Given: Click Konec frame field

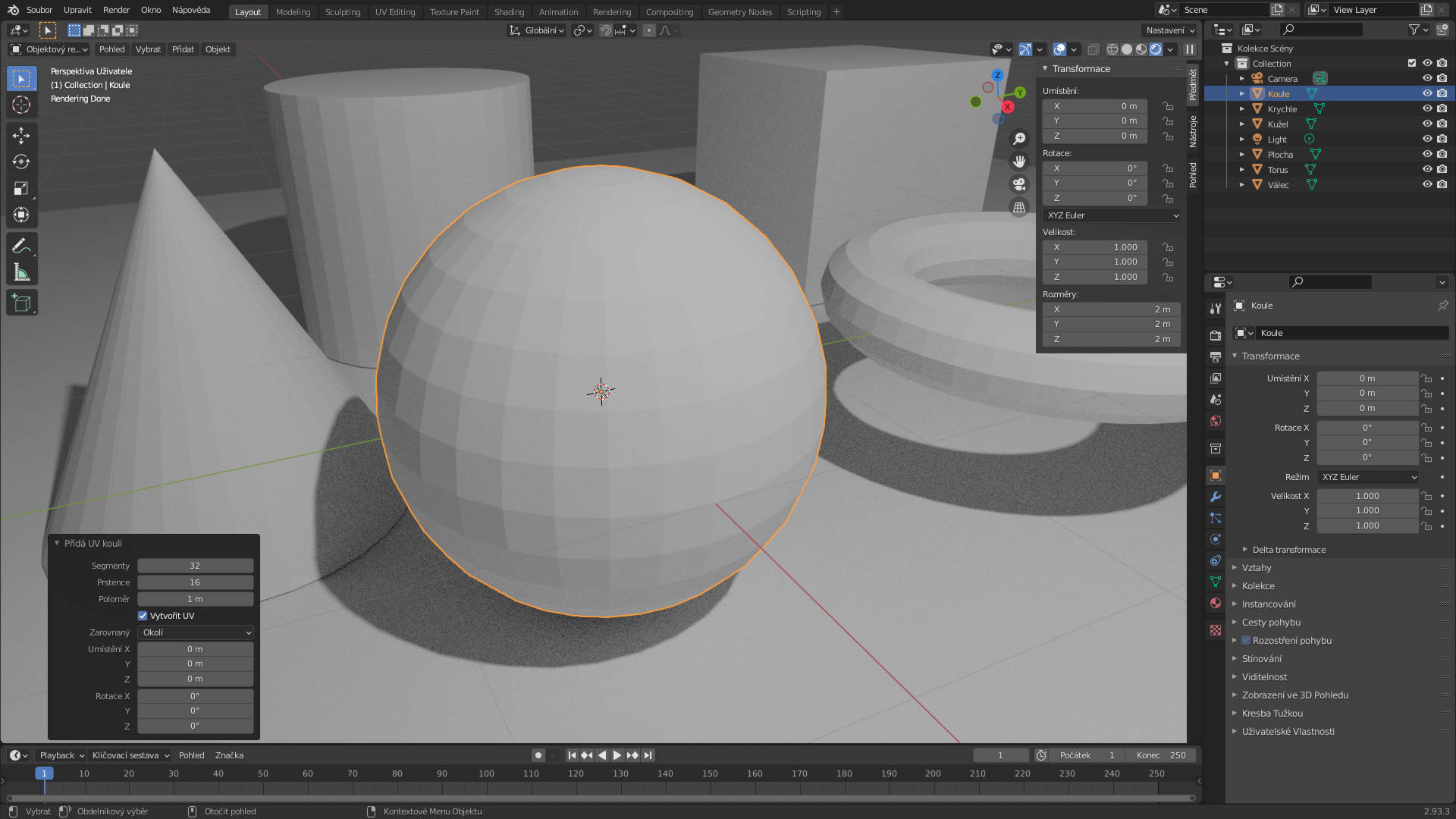Looking at the screenshot, I should (x=1161, y=755).
